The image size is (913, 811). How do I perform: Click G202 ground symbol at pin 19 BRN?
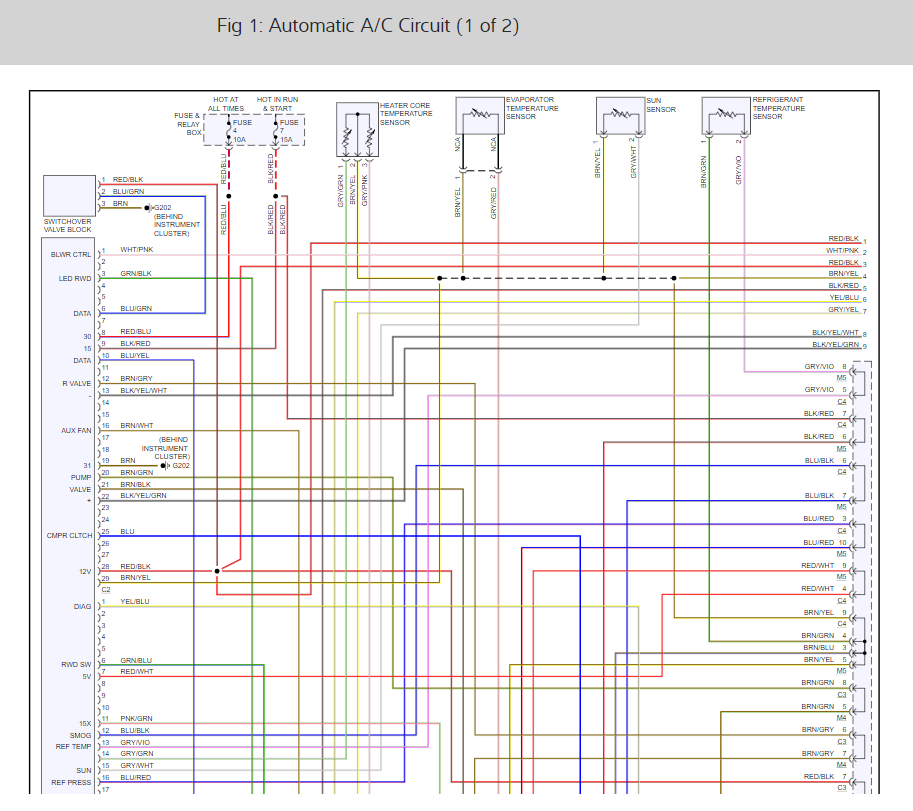[165, 466]
